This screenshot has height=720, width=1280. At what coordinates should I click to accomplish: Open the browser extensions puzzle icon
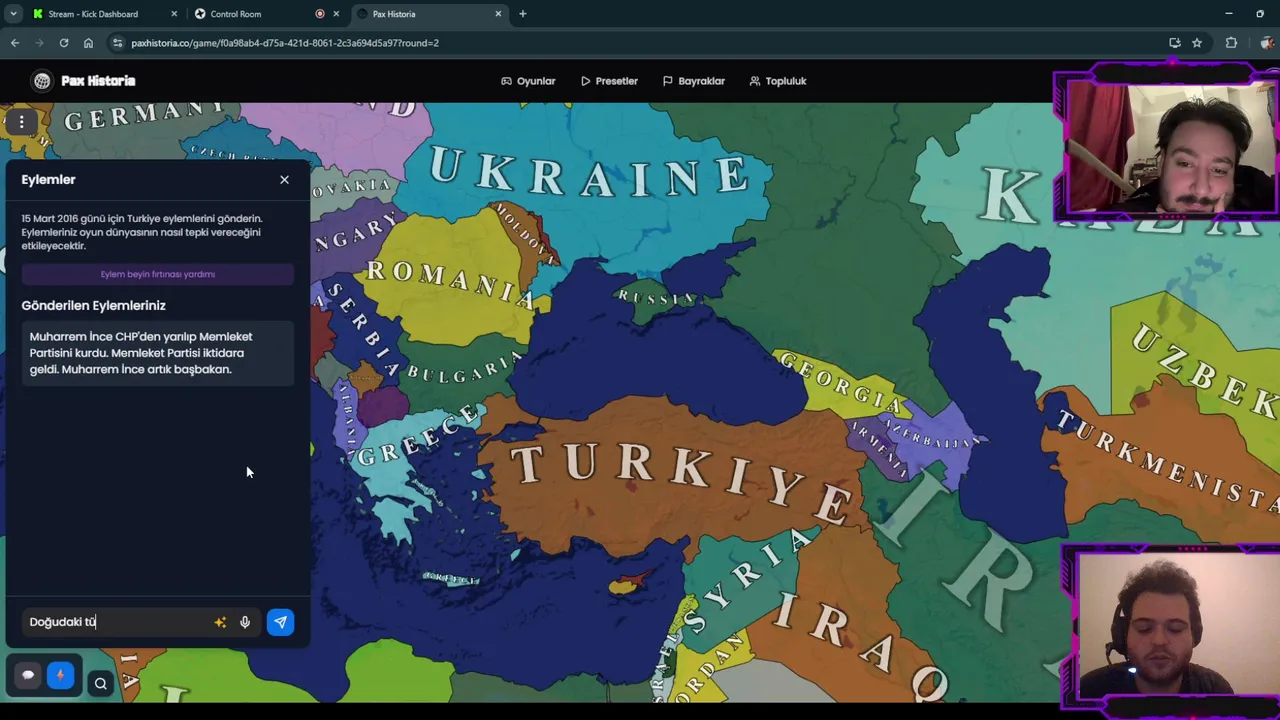pyautogui.click(x=1231, y=43)
